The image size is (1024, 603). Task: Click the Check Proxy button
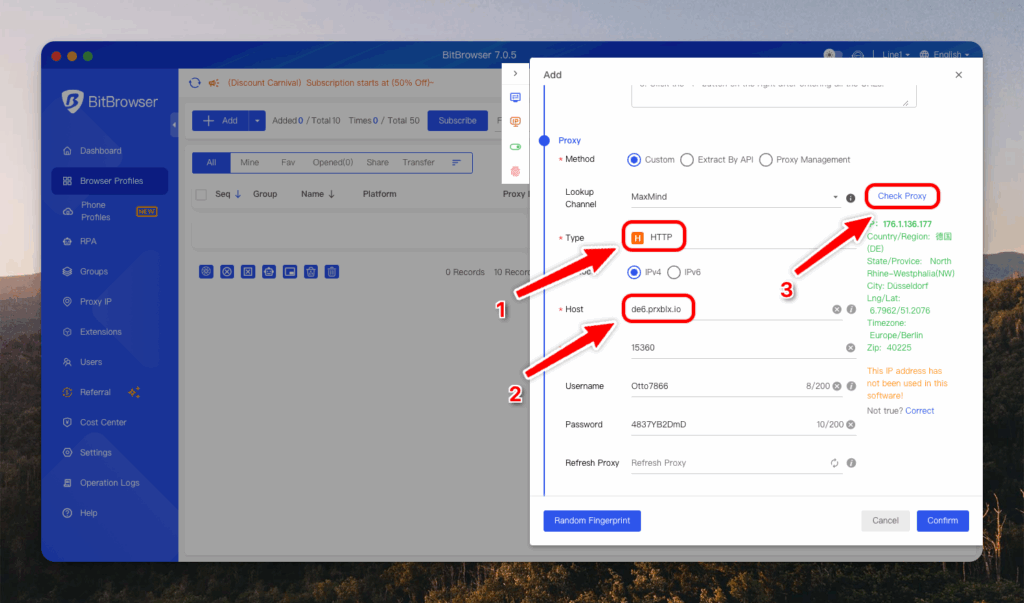[x=901, y=196]
